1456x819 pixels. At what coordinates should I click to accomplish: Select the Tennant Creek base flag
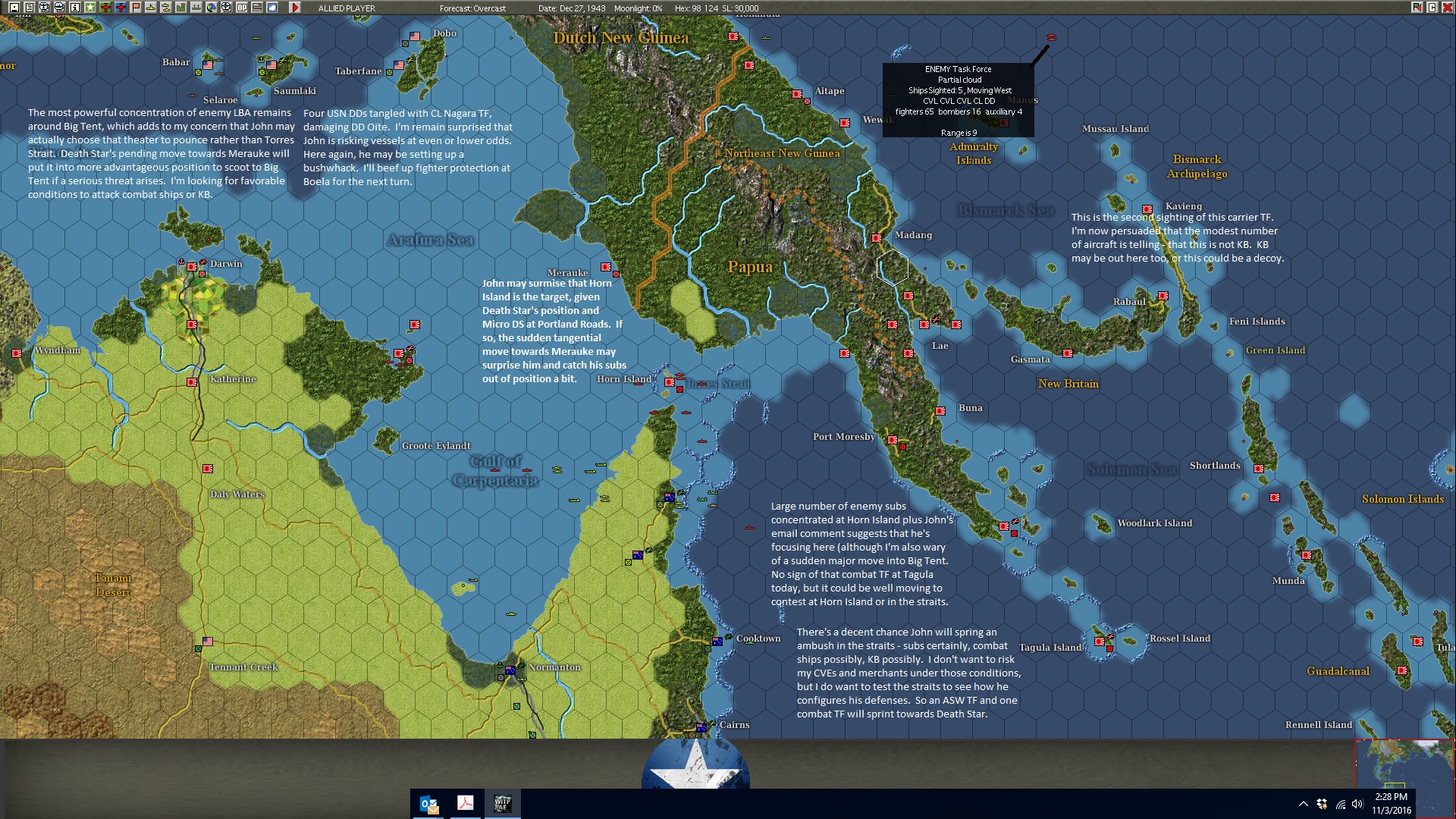click(208, 642)
